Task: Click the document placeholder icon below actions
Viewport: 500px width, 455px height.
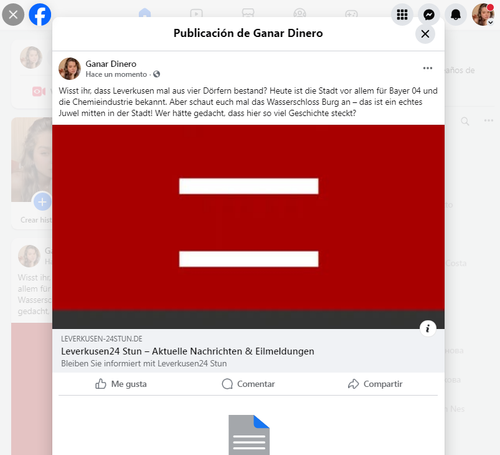Action: pyautogui.click(x=249, y=435)
